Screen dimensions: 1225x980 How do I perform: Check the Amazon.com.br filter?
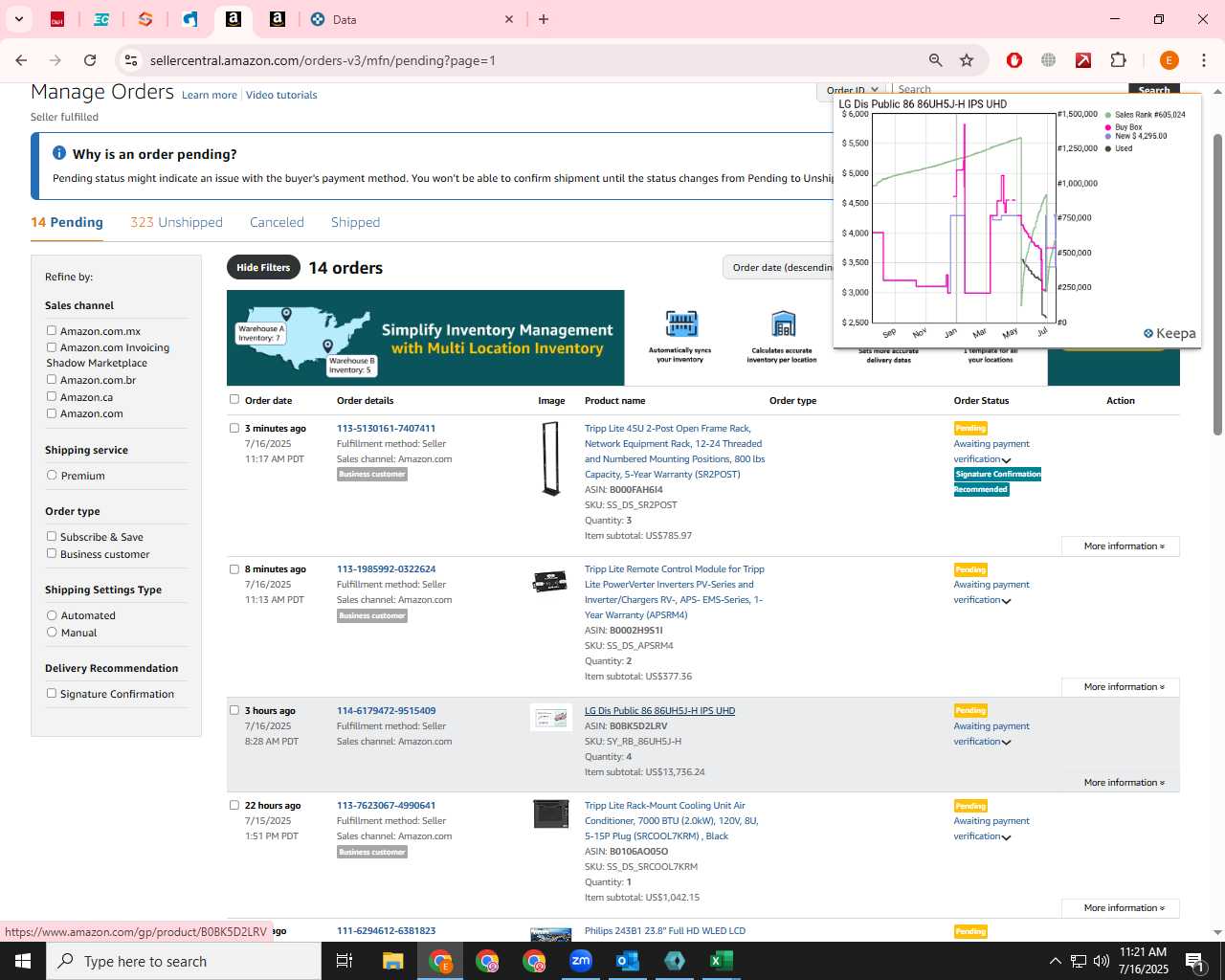pos(52,380)
